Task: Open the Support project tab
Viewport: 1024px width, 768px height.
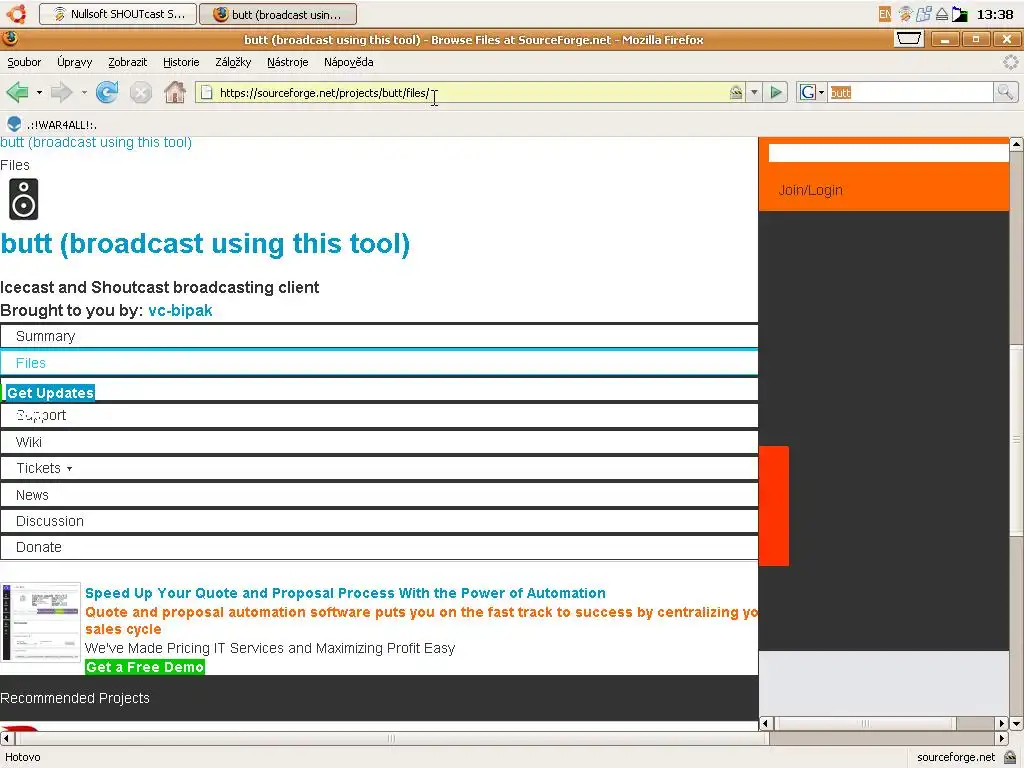Action: (379, 415)
